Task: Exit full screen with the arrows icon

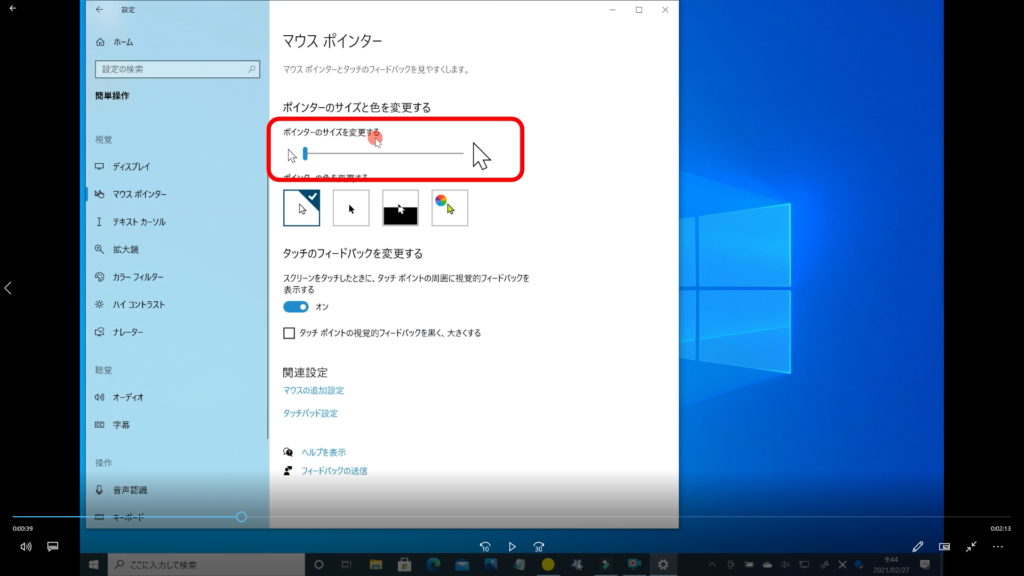Action: (971, 547)
